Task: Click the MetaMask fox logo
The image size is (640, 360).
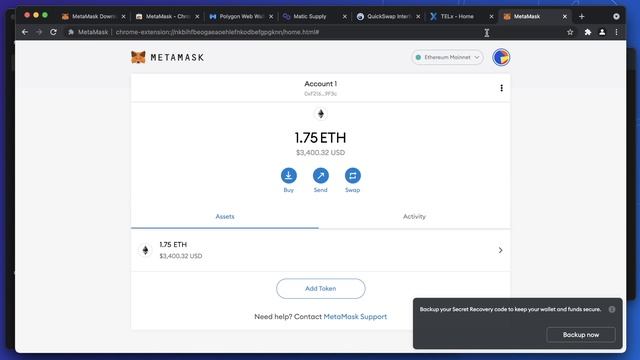Action: [138, 57]
